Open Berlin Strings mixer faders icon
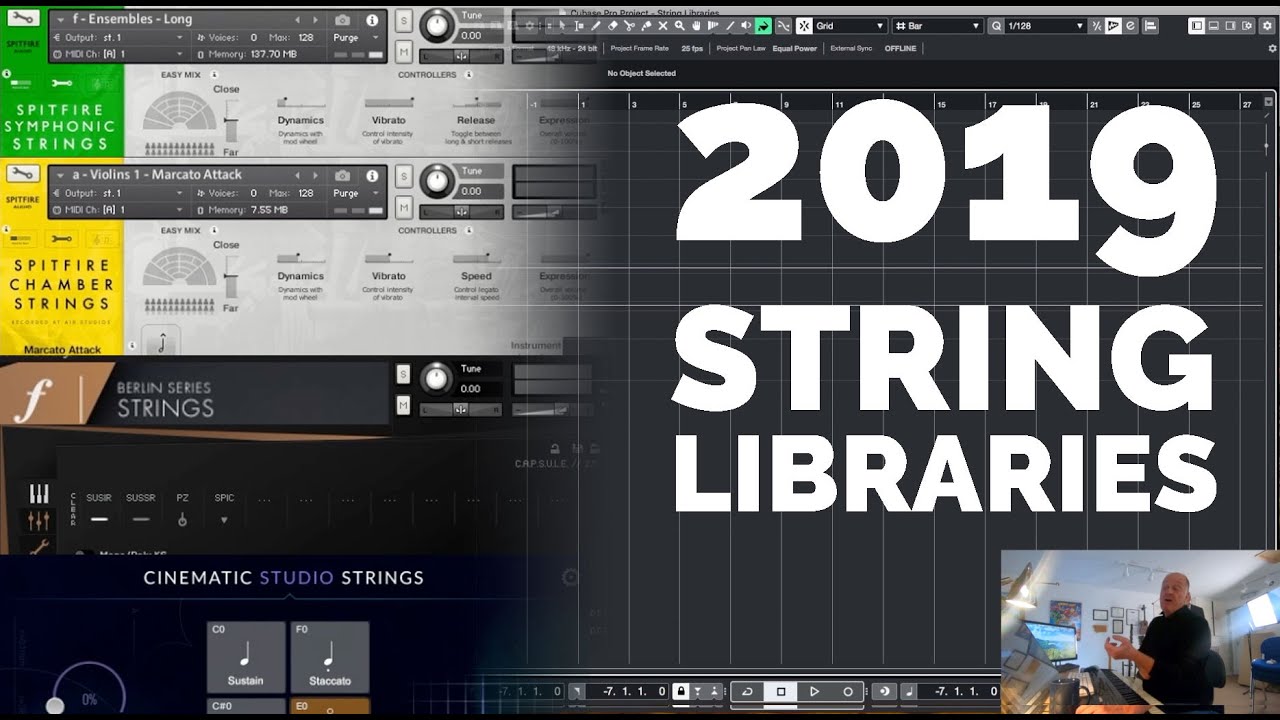Screen dimensions: 1280x720 39,521
